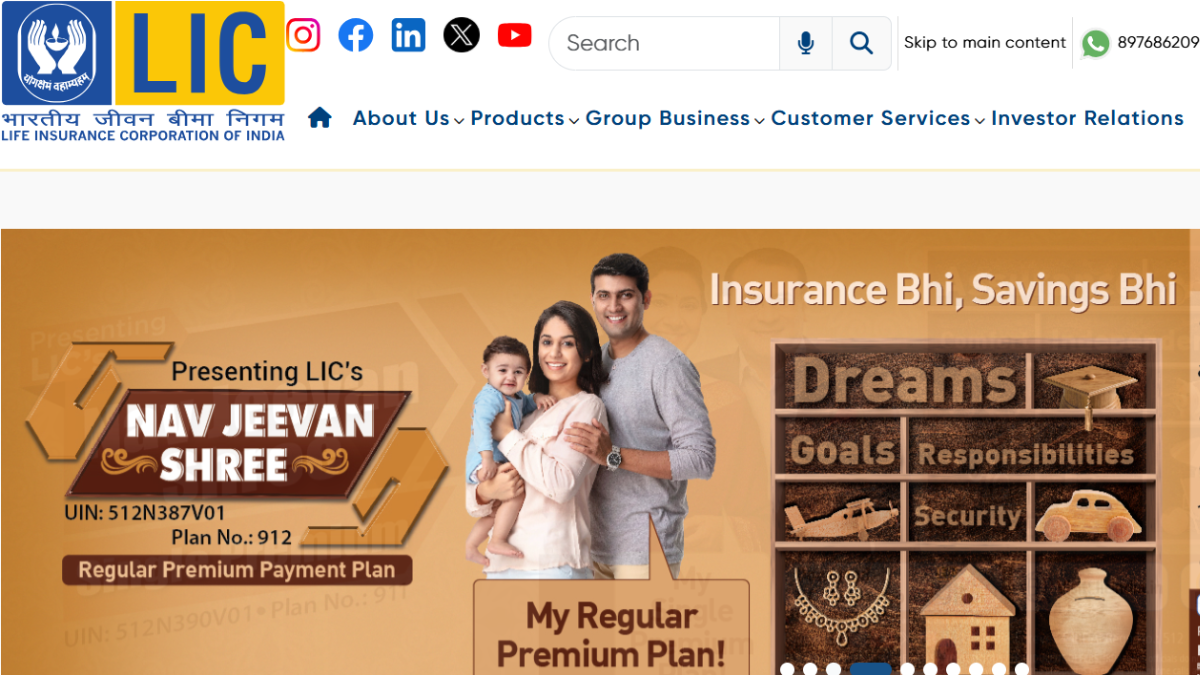The height and width of the screenshot is (675, 1200).
Task: Open the Customer Services menu
Action: pos(878,118)
